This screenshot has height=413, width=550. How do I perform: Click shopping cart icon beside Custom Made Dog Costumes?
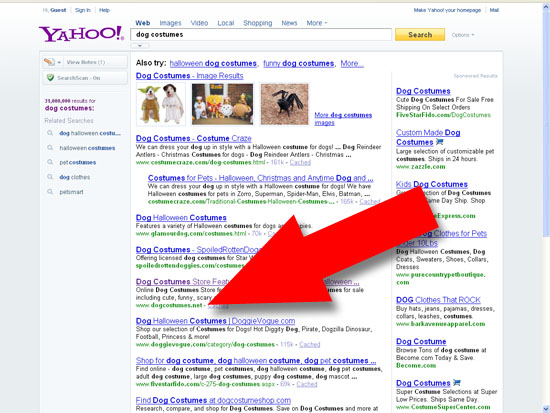(440, 142)
